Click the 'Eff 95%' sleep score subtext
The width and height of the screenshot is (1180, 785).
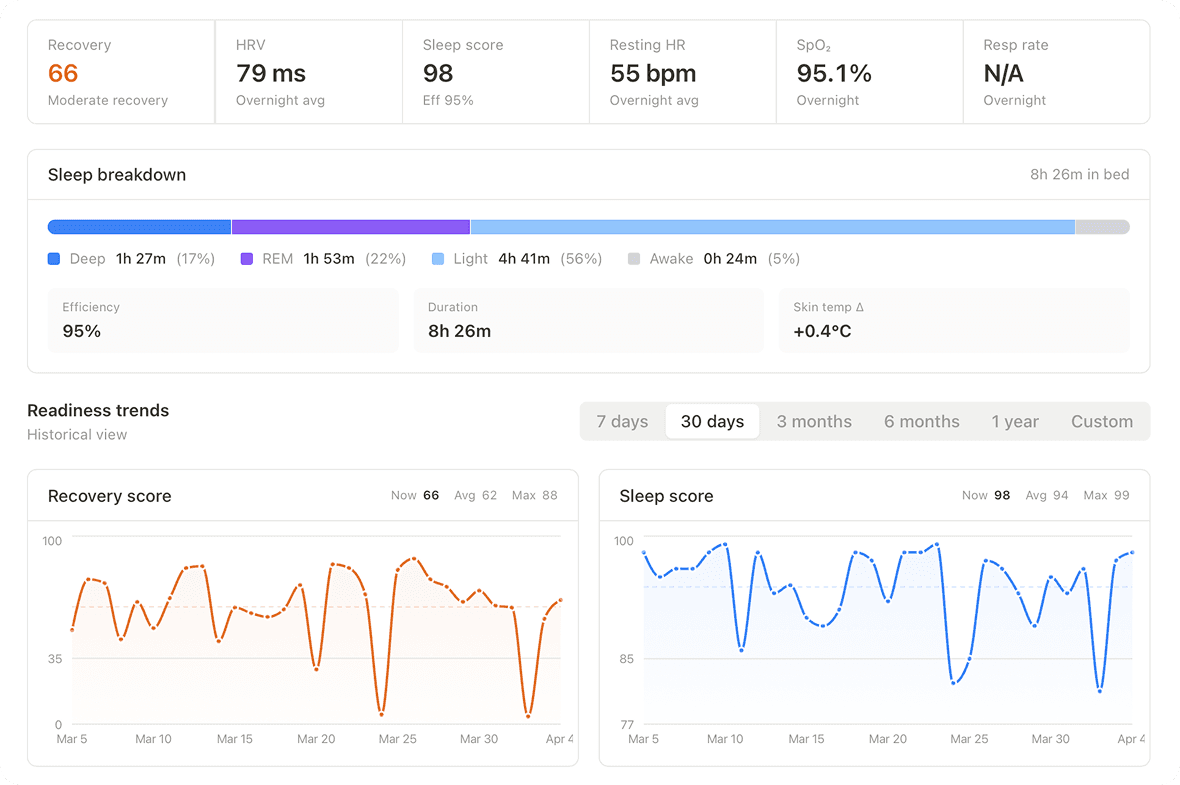[448, 100]
